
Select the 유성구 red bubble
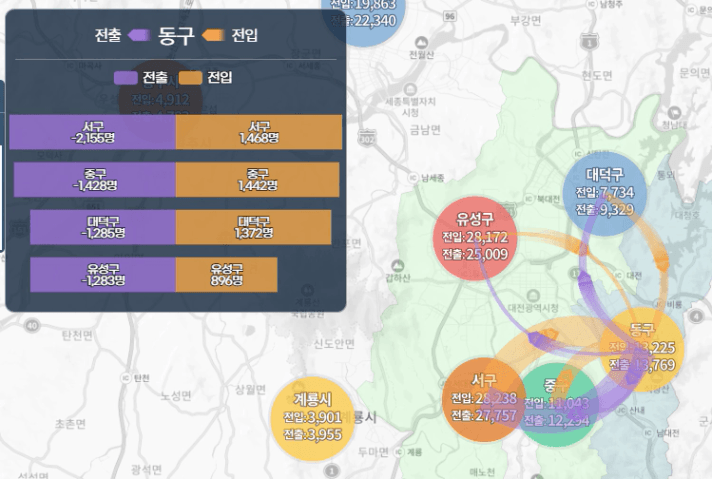475,238
